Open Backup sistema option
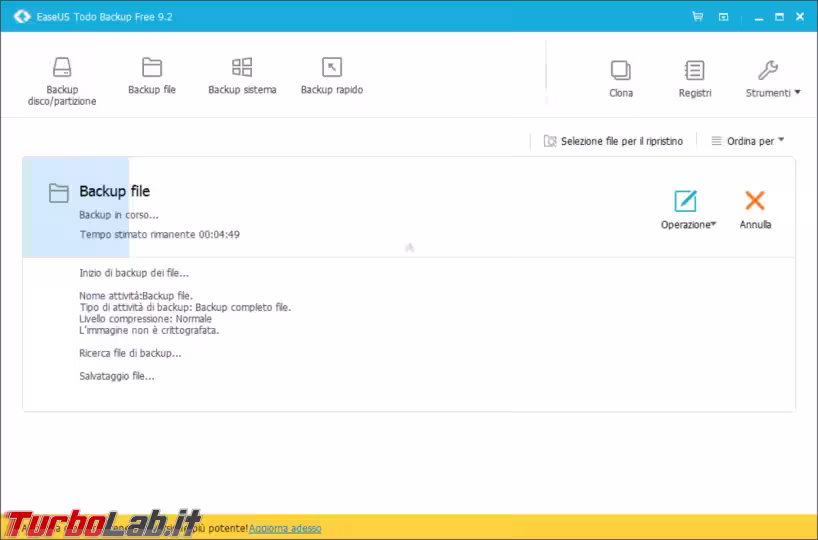 [242, 76]
